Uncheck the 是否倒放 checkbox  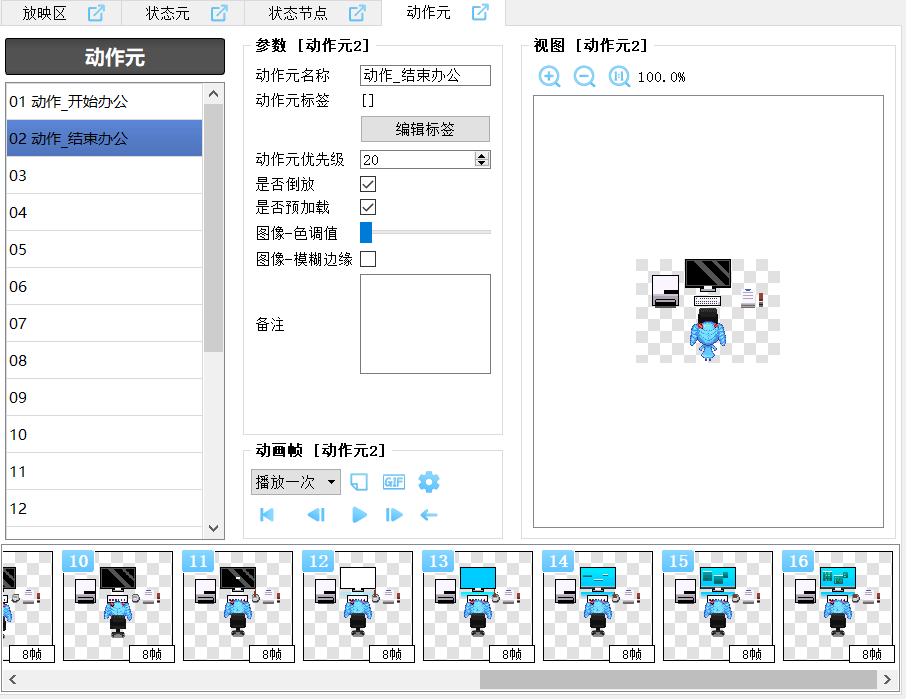pyautogui.click(x=368, y=184)
